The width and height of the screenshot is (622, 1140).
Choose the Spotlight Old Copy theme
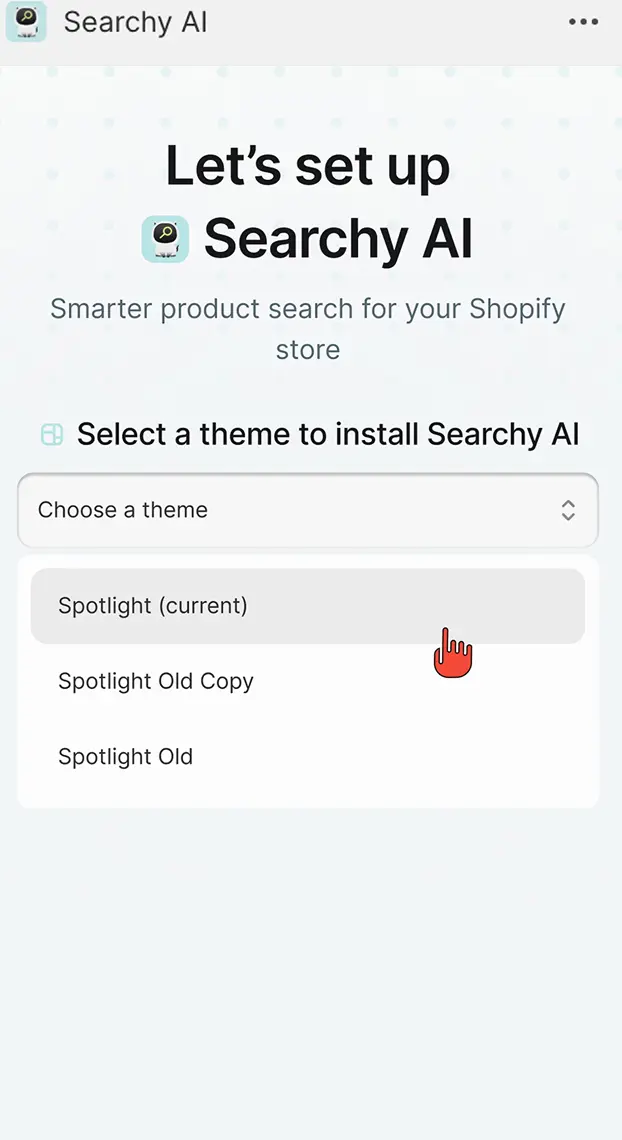[156, 682]
